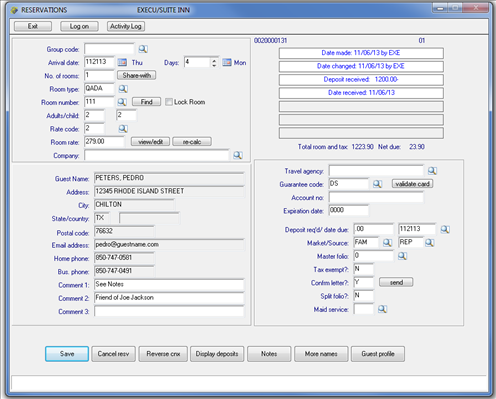Click Display deposits button
This screenshot has width=496, height=399.
(x=217, y=354)
